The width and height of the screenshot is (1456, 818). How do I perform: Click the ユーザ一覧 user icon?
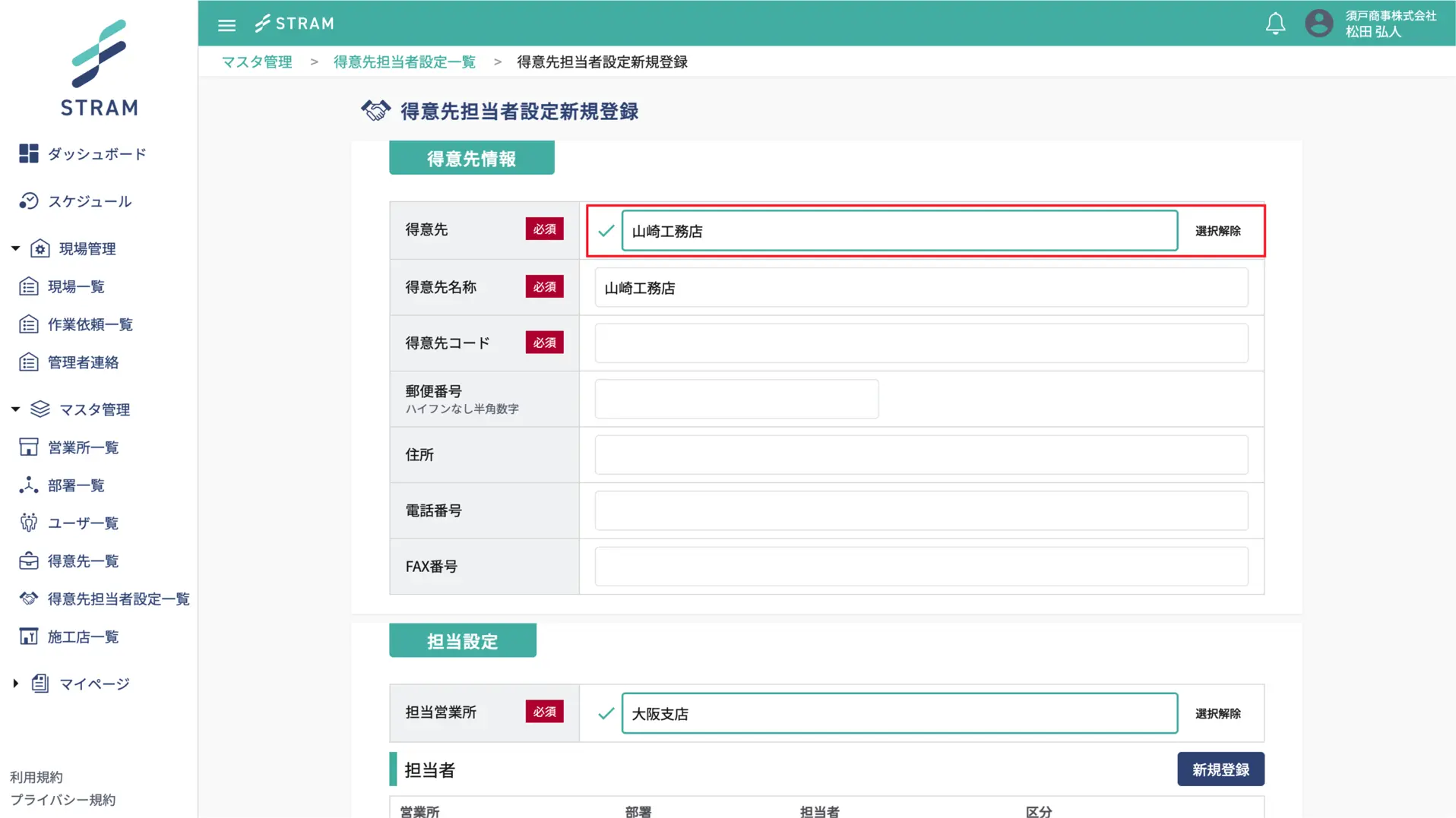point(29,523)
